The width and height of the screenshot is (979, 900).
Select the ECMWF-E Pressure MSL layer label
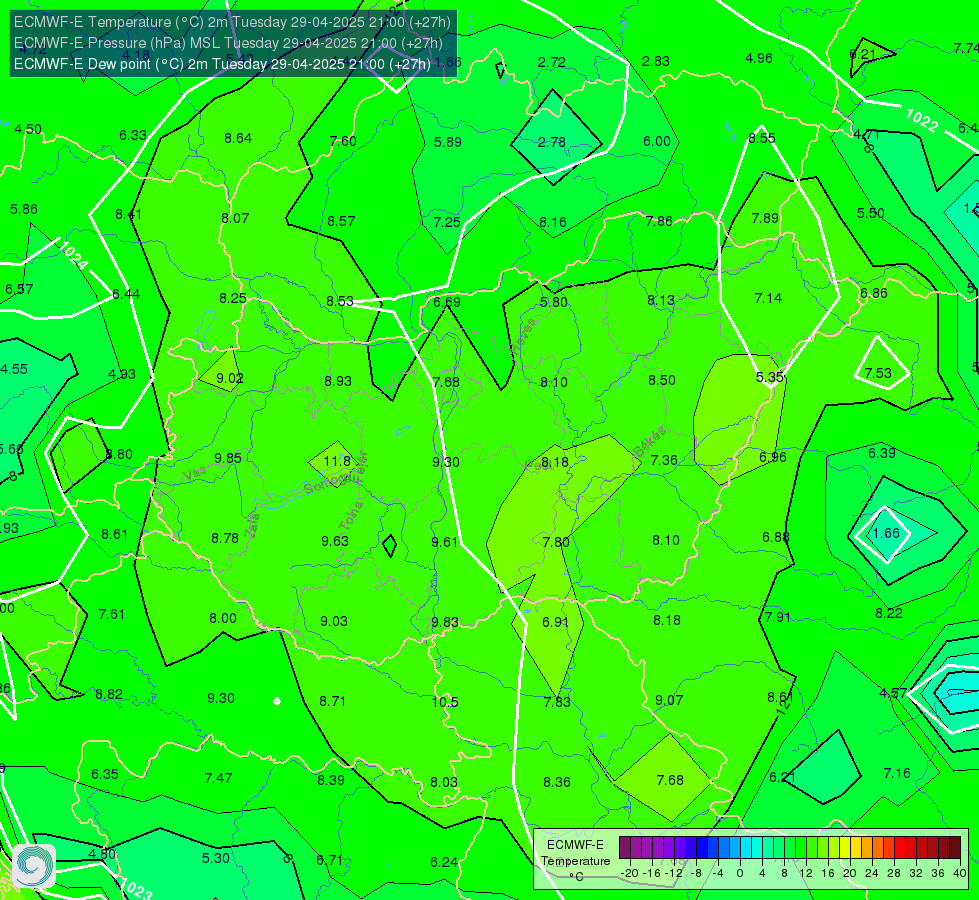(228, 43)
